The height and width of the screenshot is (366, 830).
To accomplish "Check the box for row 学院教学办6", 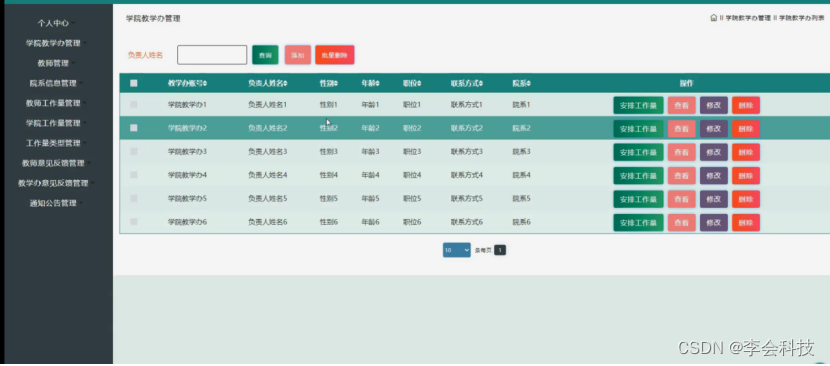I will tap(134, 221).
